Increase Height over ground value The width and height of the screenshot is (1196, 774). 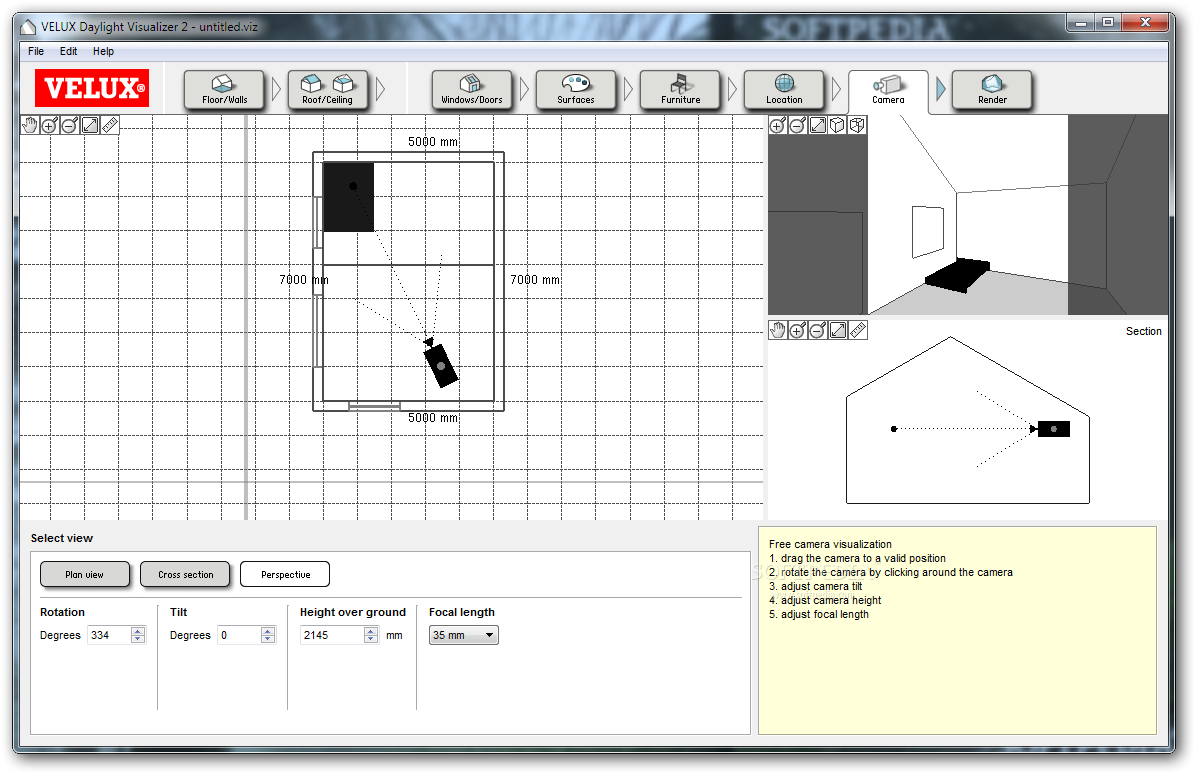371,631
